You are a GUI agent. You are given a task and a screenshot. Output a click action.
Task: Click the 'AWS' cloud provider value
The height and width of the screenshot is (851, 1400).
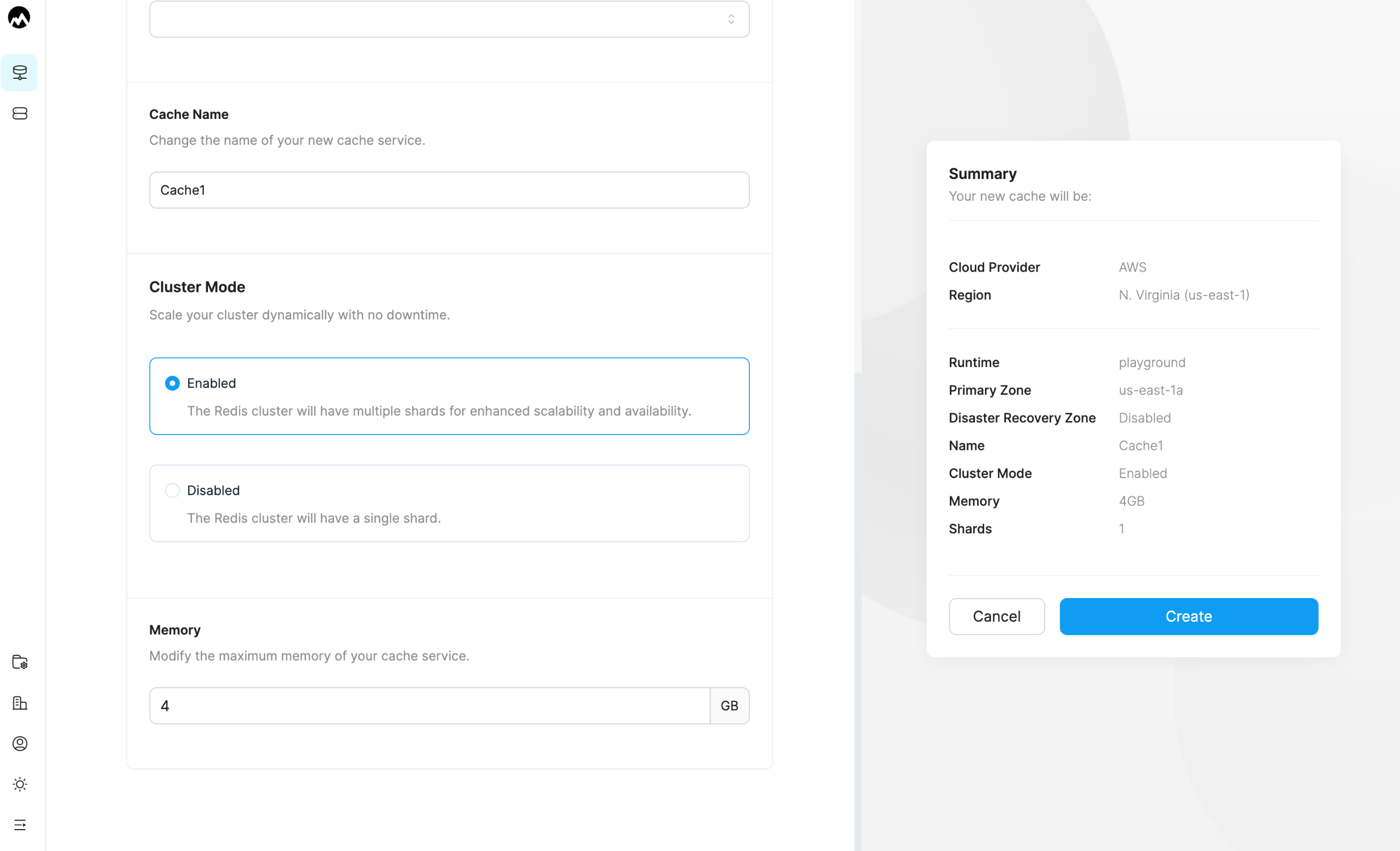pos(1133,267)
